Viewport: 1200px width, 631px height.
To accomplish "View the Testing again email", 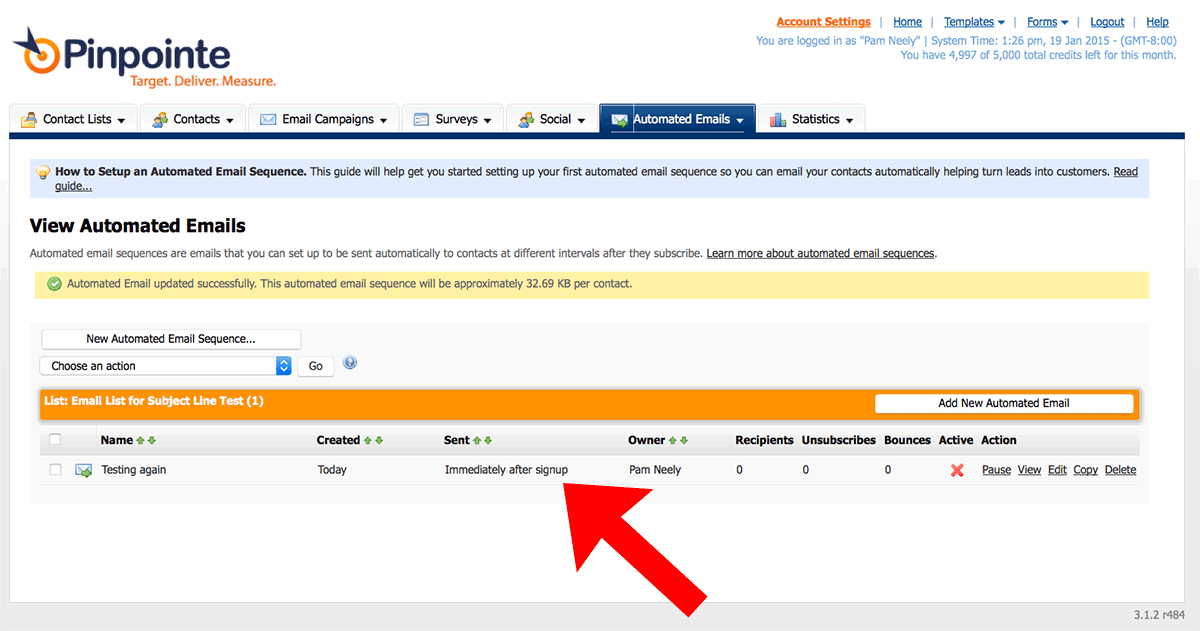I will tap(1029, 470).
